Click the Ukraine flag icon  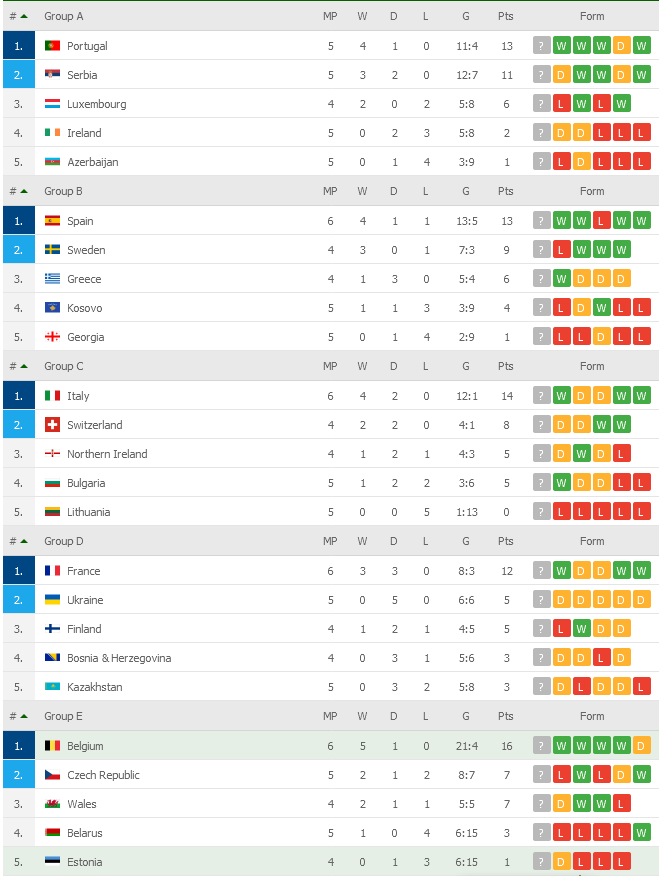coord(53,600)
